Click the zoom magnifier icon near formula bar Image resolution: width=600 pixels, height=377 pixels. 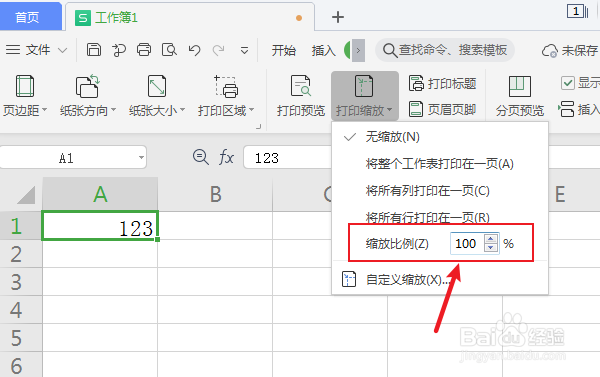201,157
